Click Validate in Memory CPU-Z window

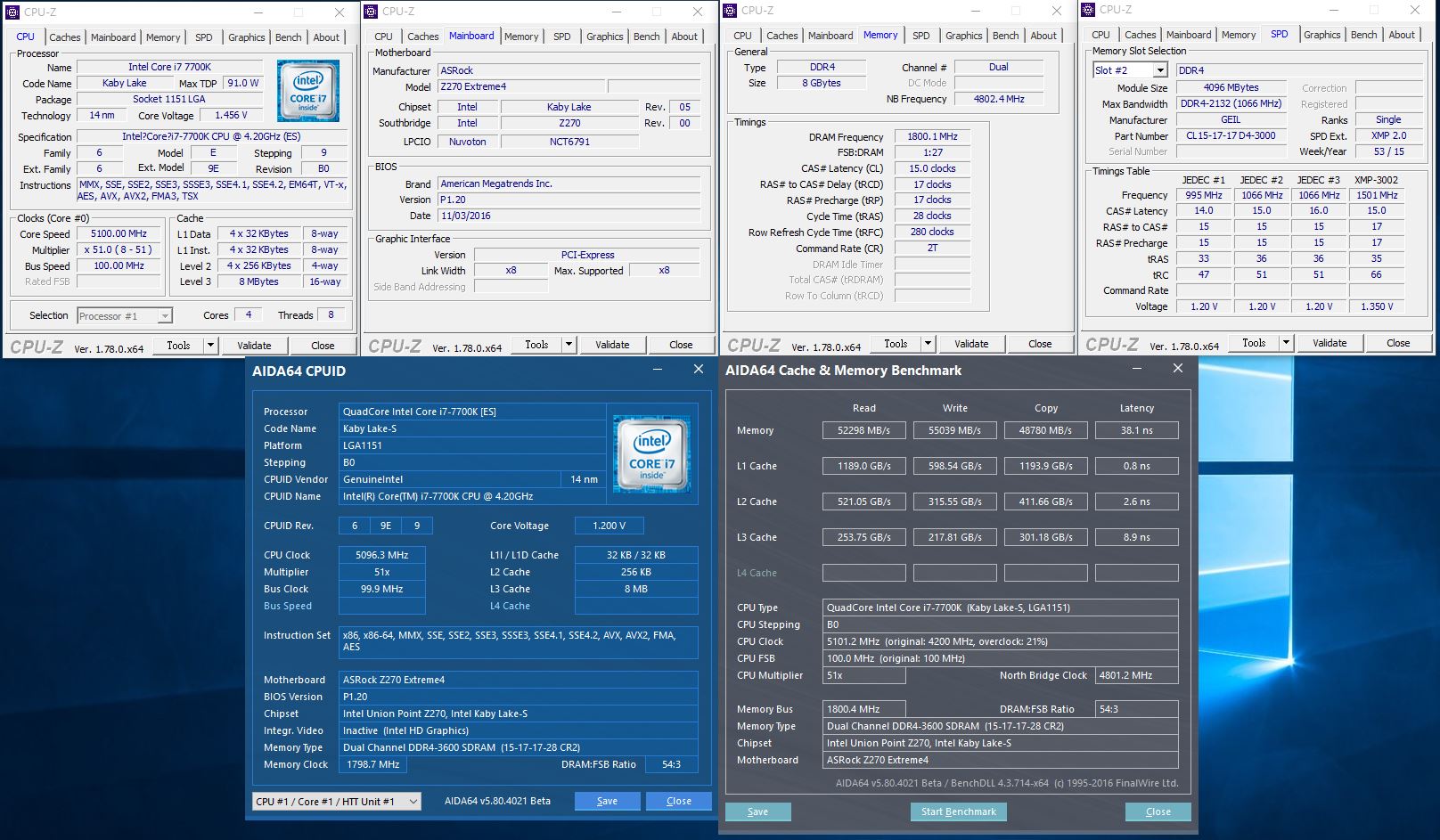(971, 344)
